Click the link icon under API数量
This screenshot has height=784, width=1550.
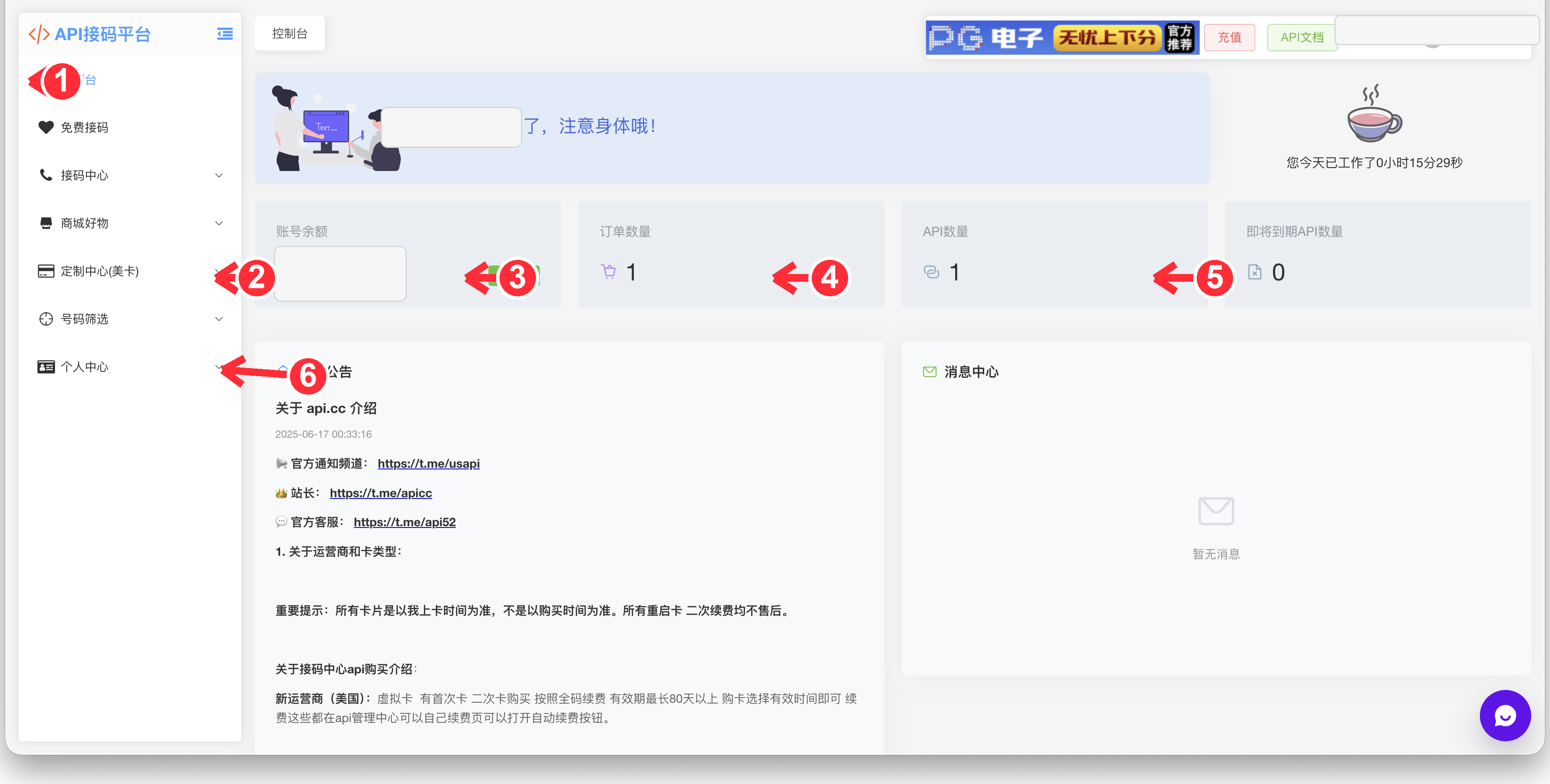pos(932,272)
